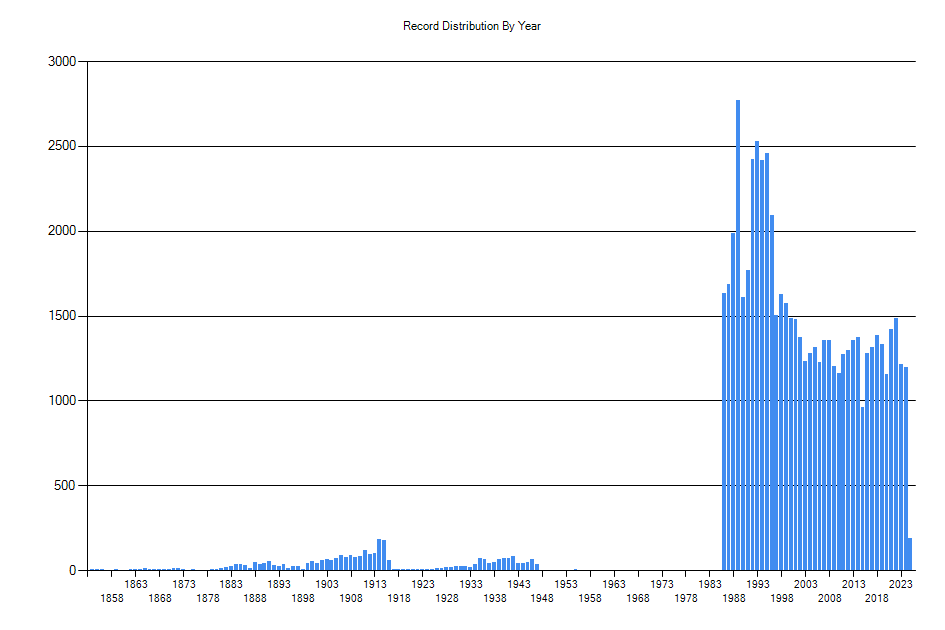Click the x-axis label 1908

[x=351, y=598]
